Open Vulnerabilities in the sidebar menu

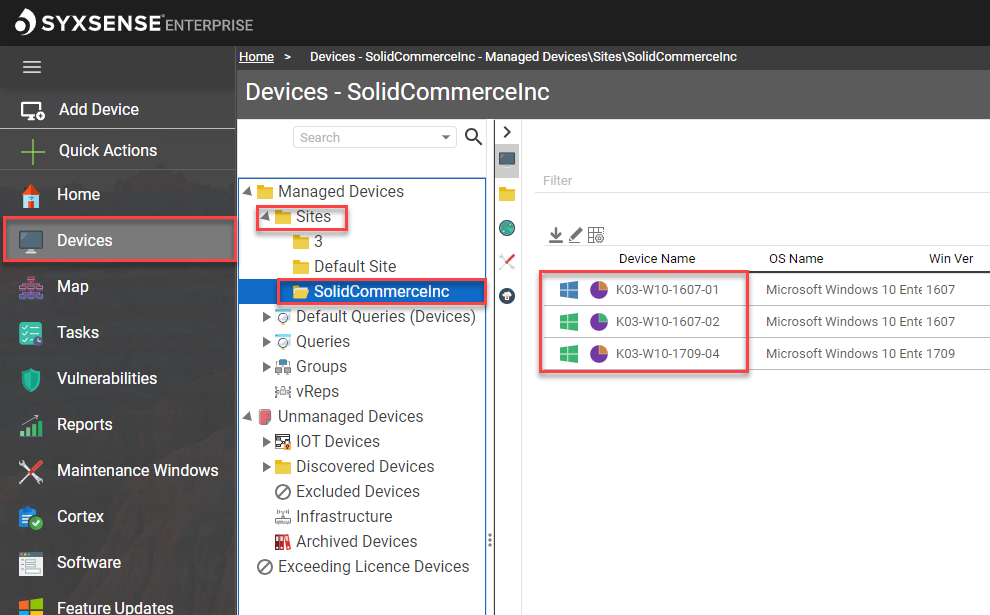coord(106,378)
